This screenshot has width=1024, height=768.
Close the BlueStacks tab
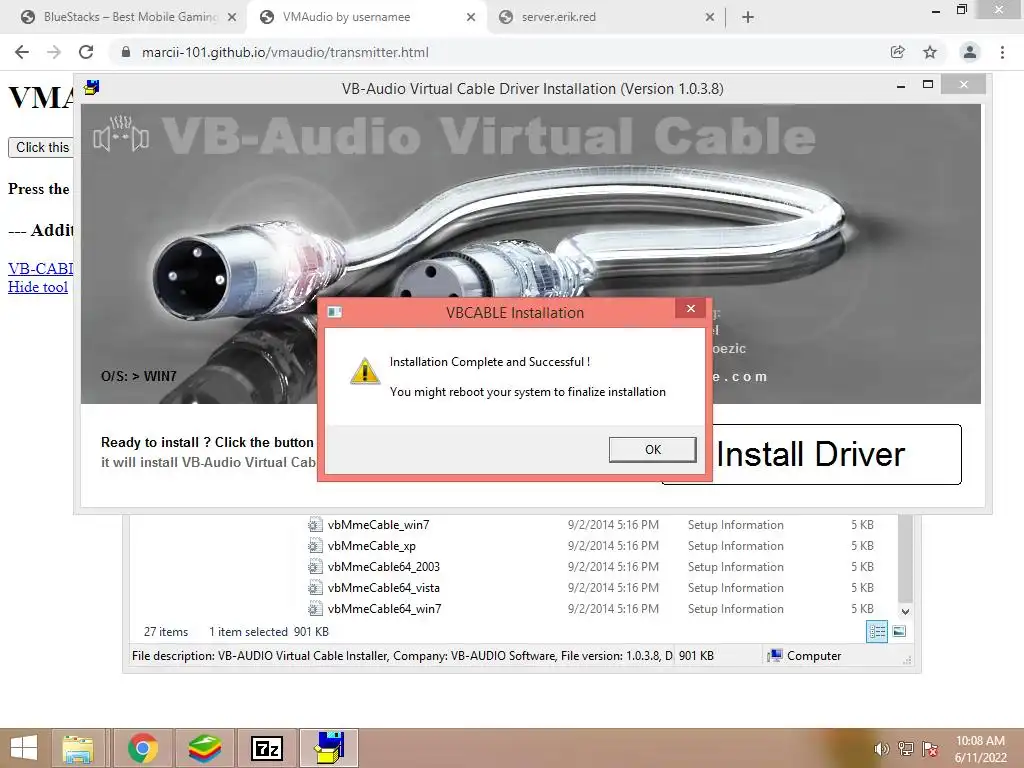click(x=232, y=18)
